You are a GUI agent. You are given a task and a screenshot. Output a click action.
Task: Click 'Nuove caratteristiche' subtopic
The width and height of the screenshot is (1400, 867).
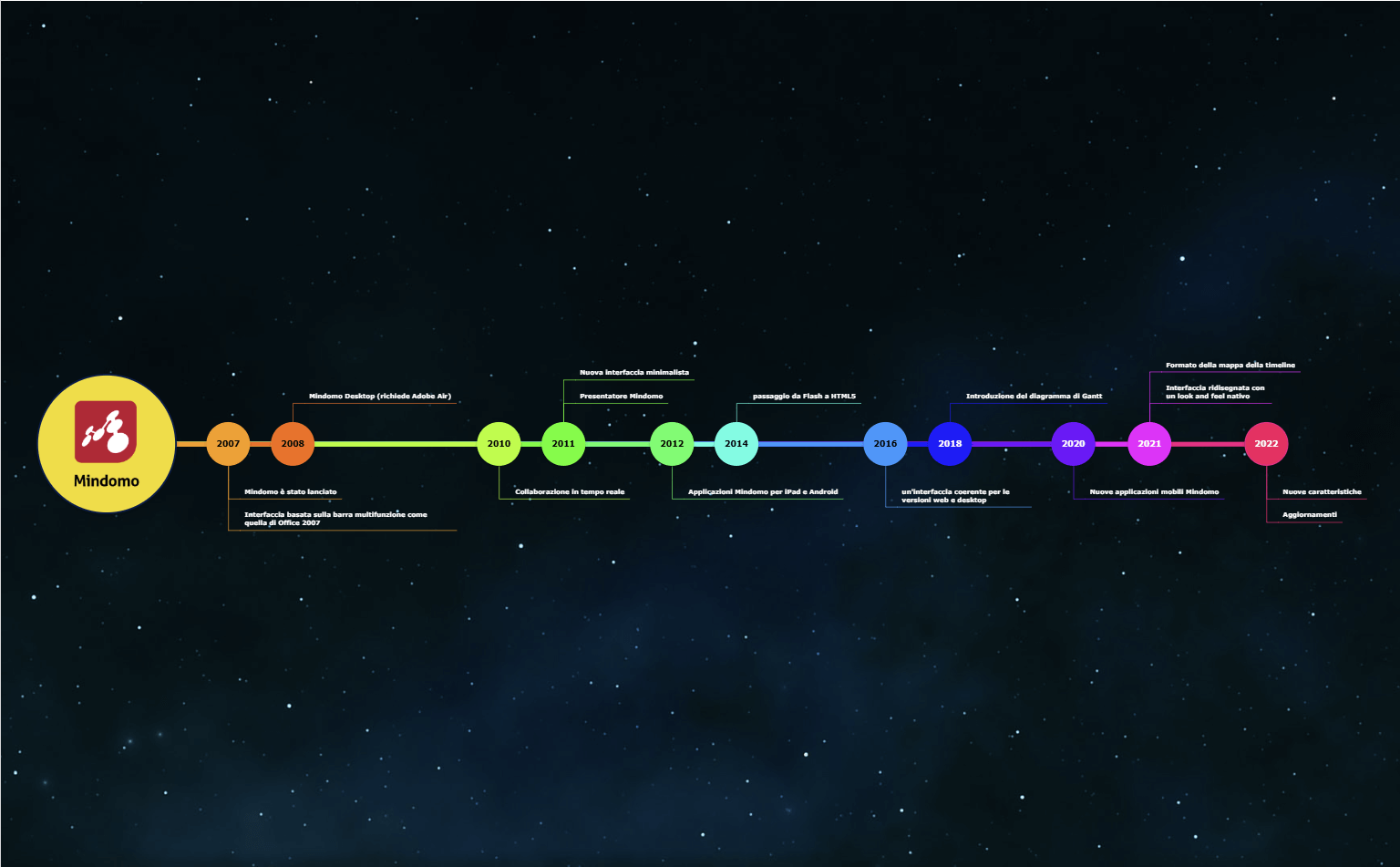point(1322,492)
